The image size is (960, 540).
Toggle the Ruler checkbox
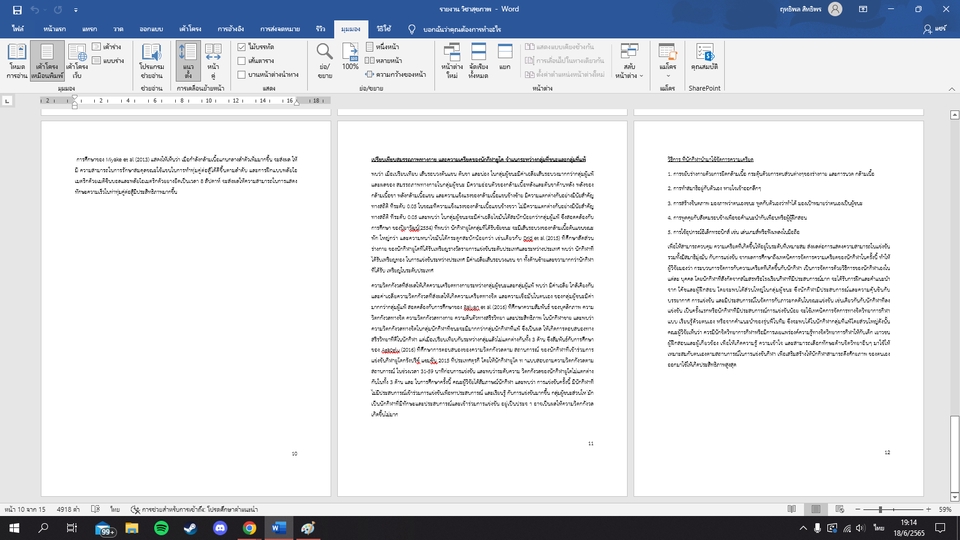256,47
